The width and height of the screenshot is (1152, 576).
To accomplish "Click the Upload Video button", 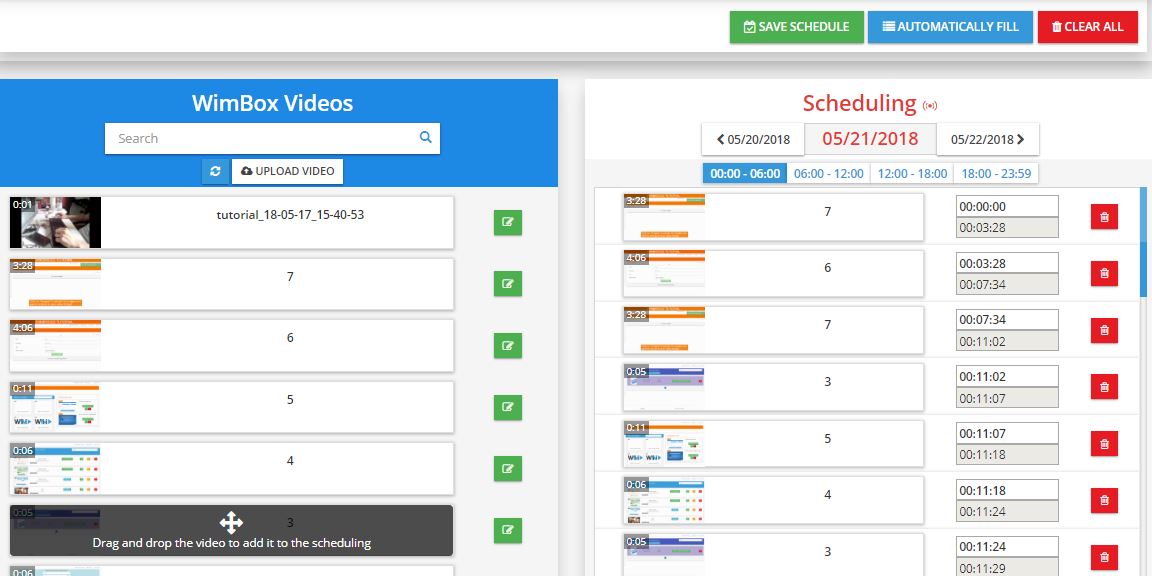I will coord(287,171).
